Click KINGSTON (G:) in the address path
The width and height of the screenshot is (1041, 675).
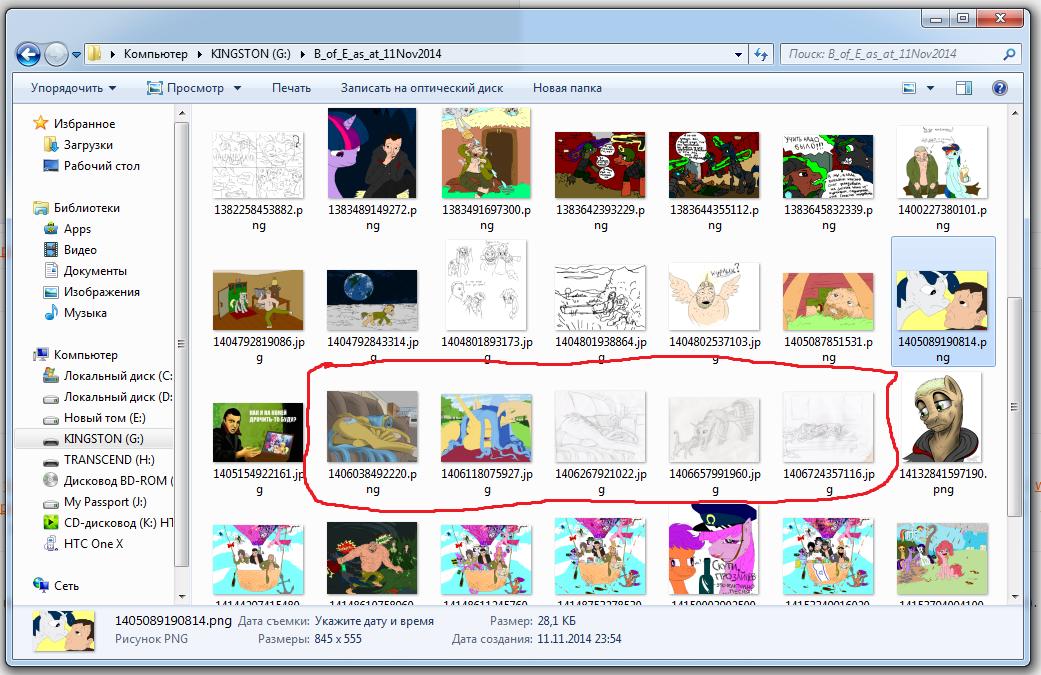[250, 54]
